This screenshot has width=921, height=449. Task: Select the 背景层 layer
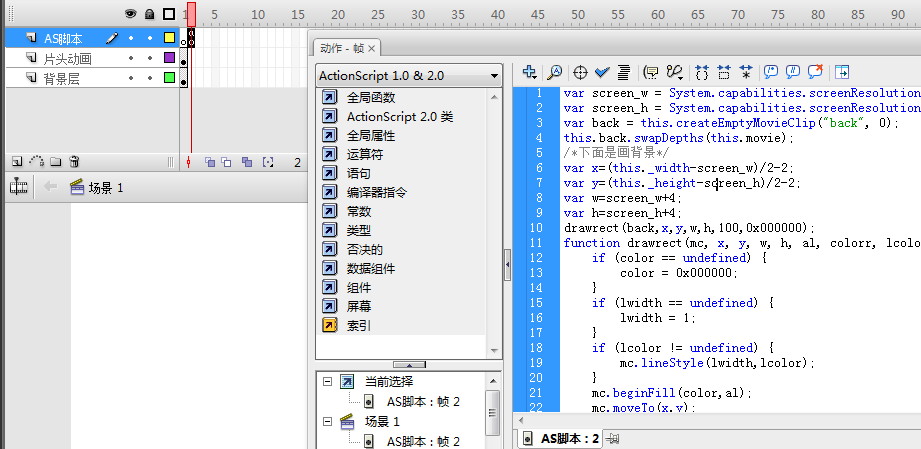tap(61, 78)
